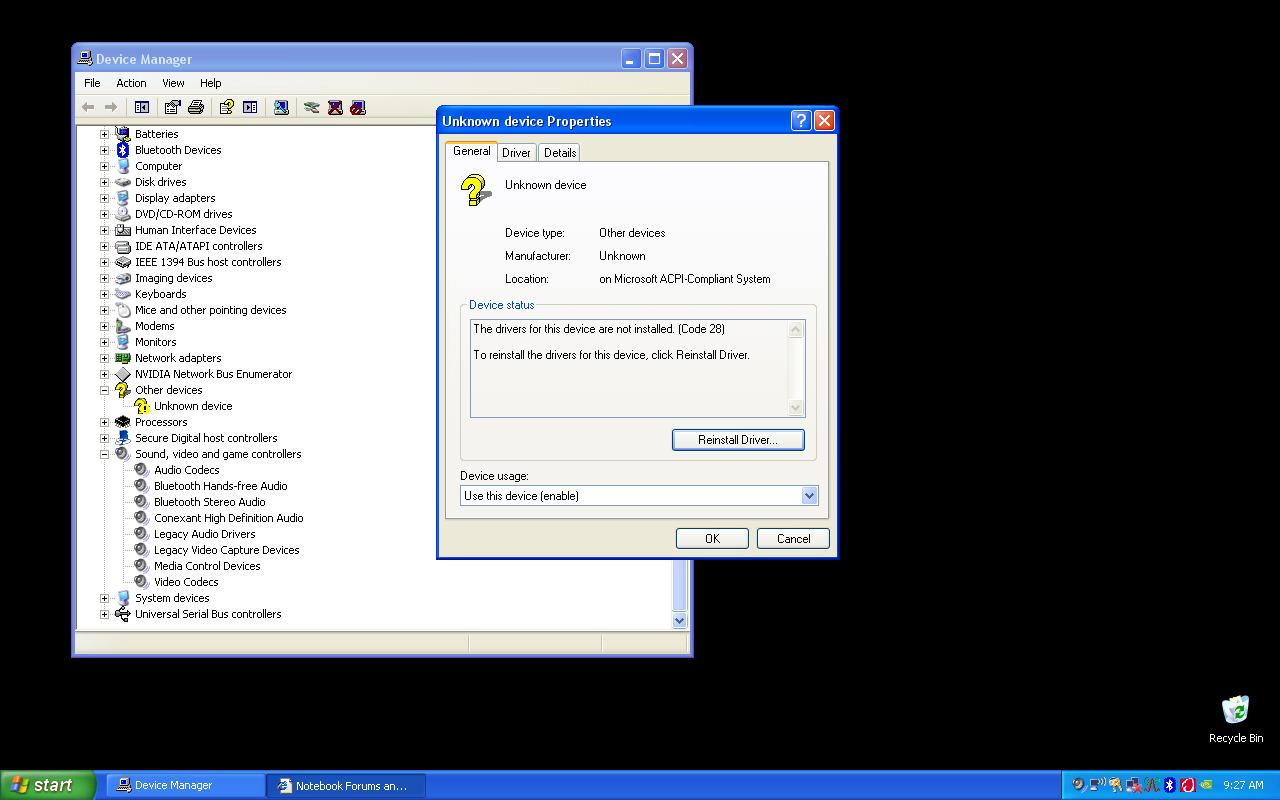Image resolution: width=1280 pixels, height=800 pixels.
Task: Click the Disable device toolbar icon
Action: [358, 107]
